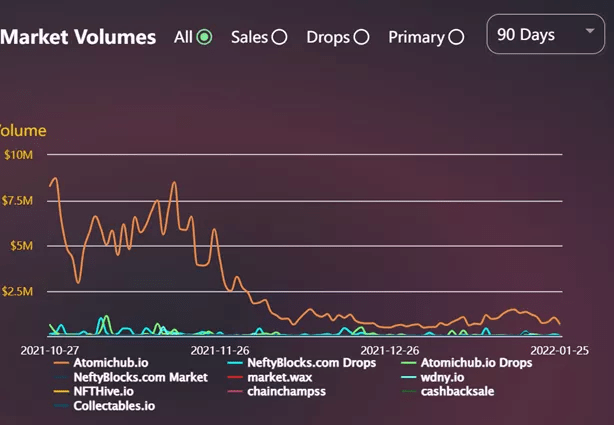This screenshot has width=614, height=425.
Task: Click the chainchampss legend entry
Action: (x=286, y=391)
